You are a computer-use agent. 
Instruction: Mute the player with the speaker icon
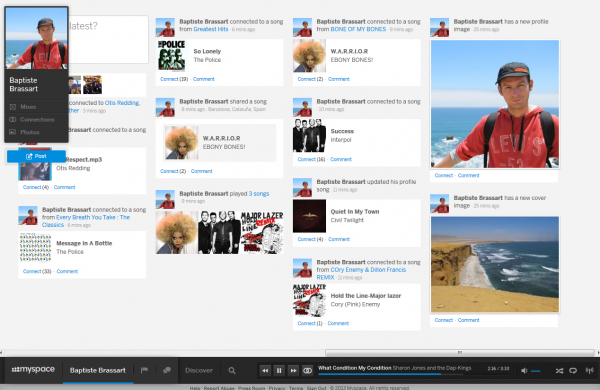tap(524, 370)
